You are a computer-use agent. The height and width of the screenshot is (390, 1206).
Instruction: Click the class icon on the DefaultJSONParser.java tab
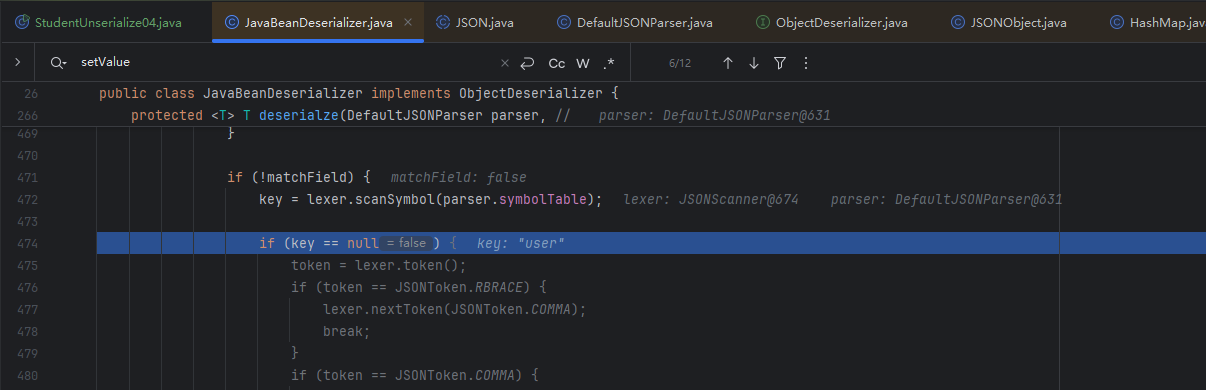[564, 21]
